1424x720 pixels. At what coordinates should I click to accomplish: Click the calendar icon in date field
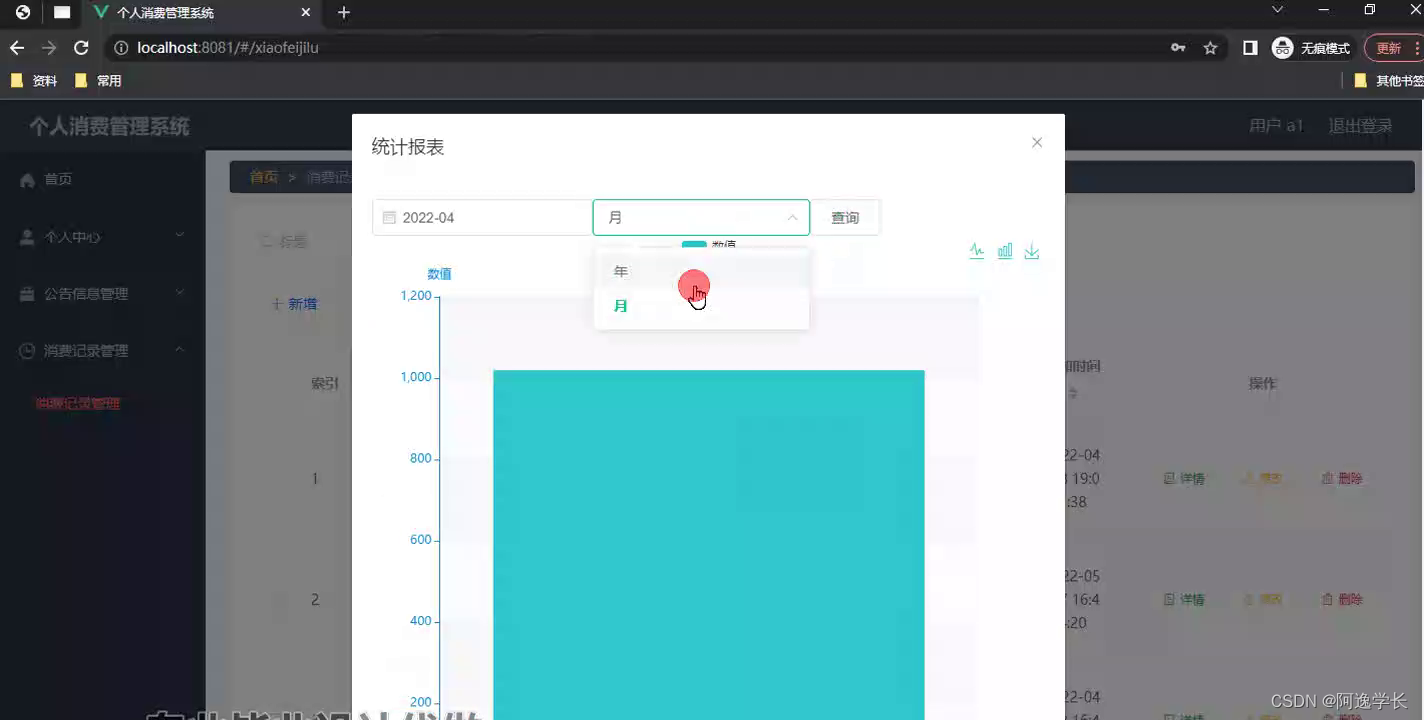(x=389, y=217)
